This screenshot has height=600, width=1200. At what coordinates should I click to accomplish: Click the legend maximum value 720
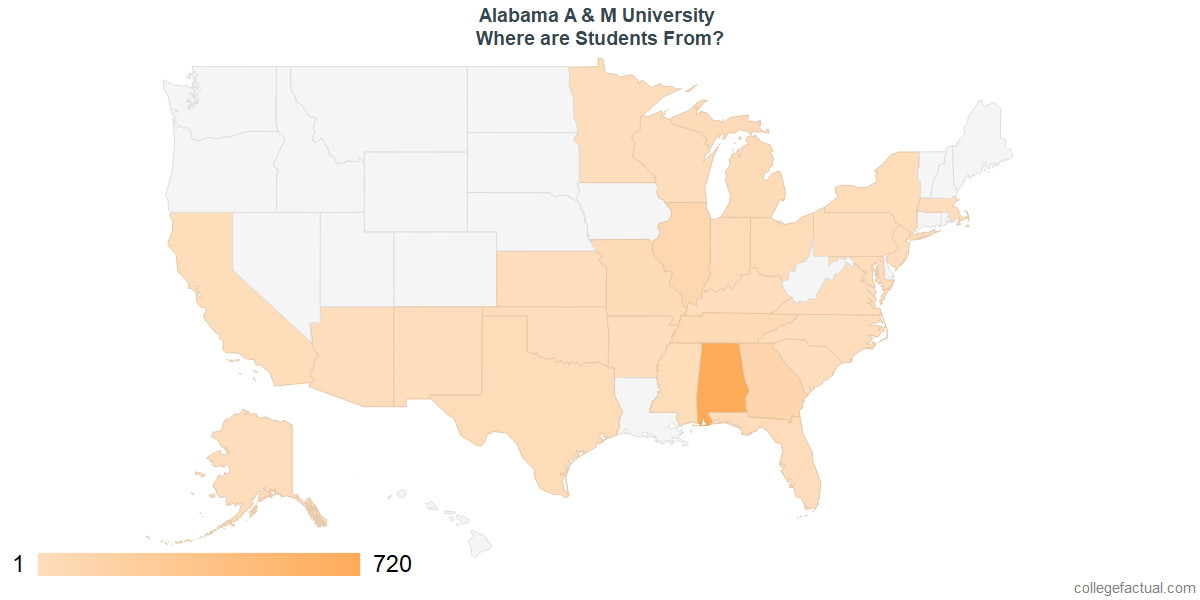click(x=392, y=565)
